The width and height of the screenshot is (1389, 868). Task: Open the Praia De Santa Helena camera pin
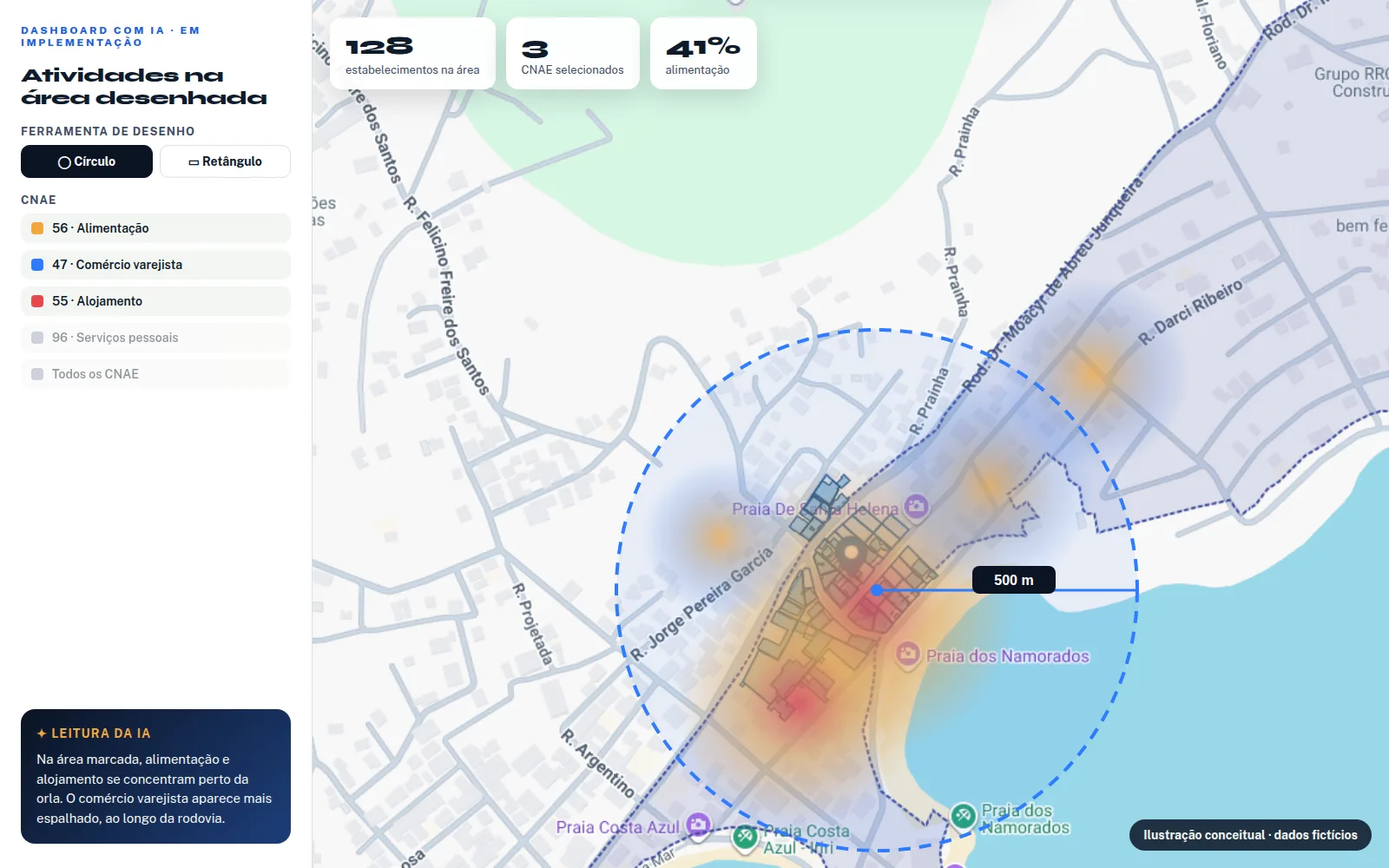[x=917, y=507]
